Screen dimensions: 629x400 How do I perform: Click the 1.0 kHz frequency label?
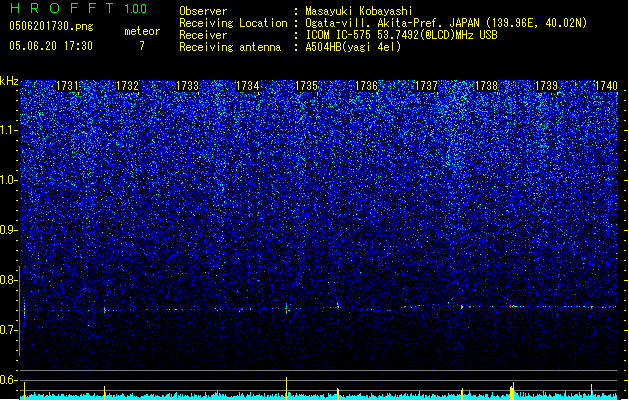pos(8,180)
